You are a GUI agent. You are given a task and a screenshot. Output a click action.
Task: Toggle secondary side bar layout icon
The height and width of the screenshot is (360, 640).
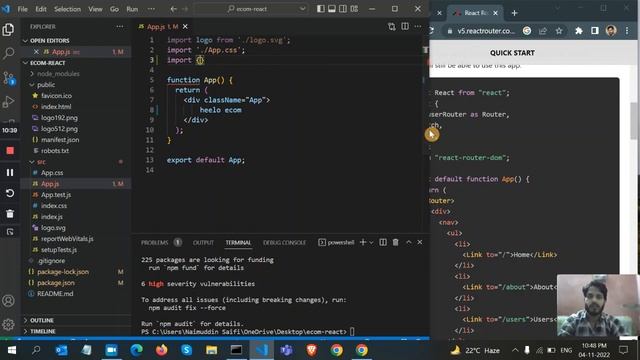coord(343,9)
